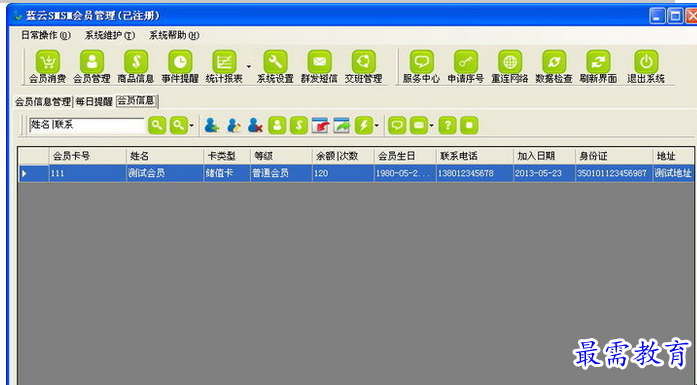Select the 测试地址 address cell
697x385 pixels.
click(x=673, y=173)
